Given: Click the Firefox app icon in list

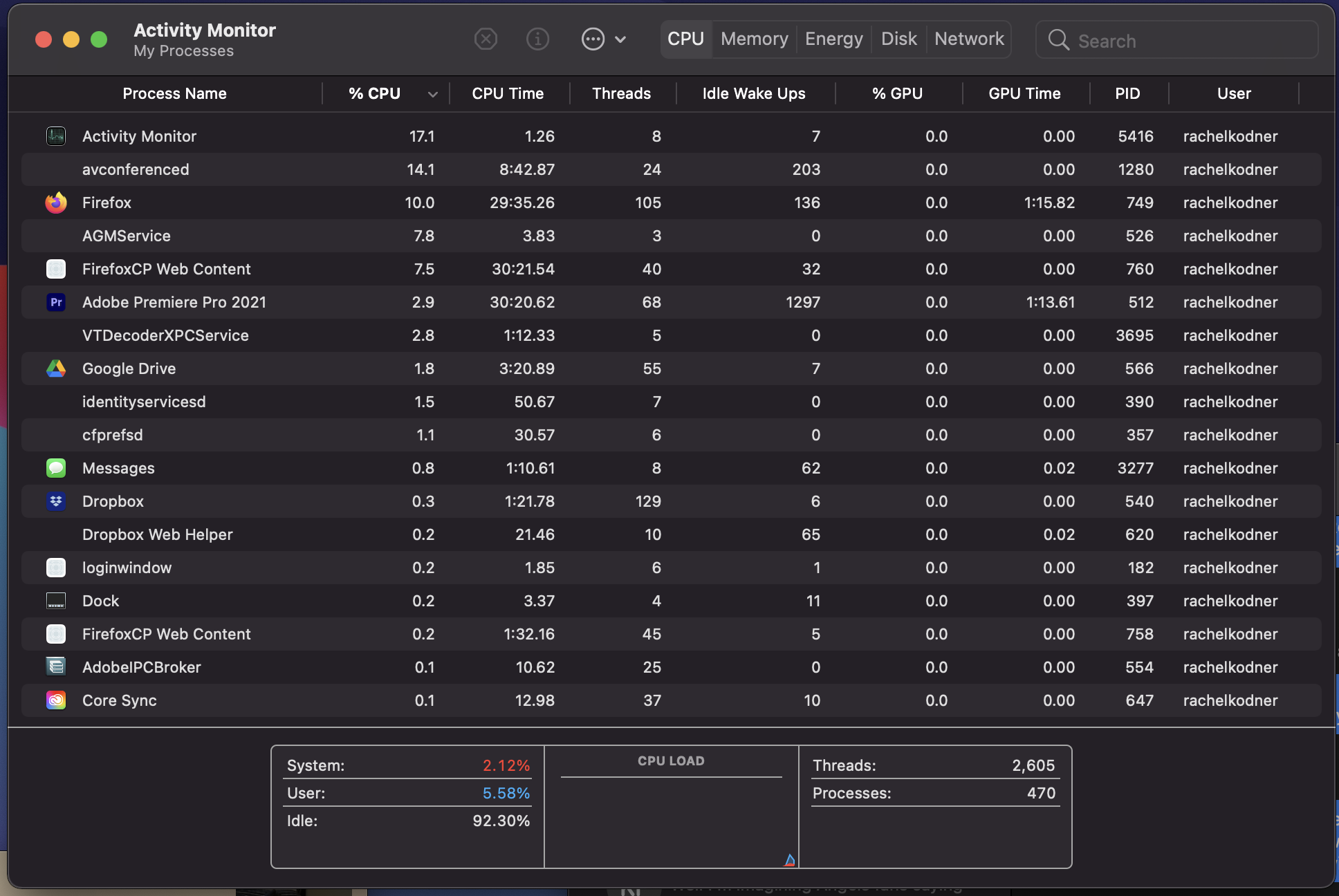Looking at the screenshot, I should coord(56,203).
